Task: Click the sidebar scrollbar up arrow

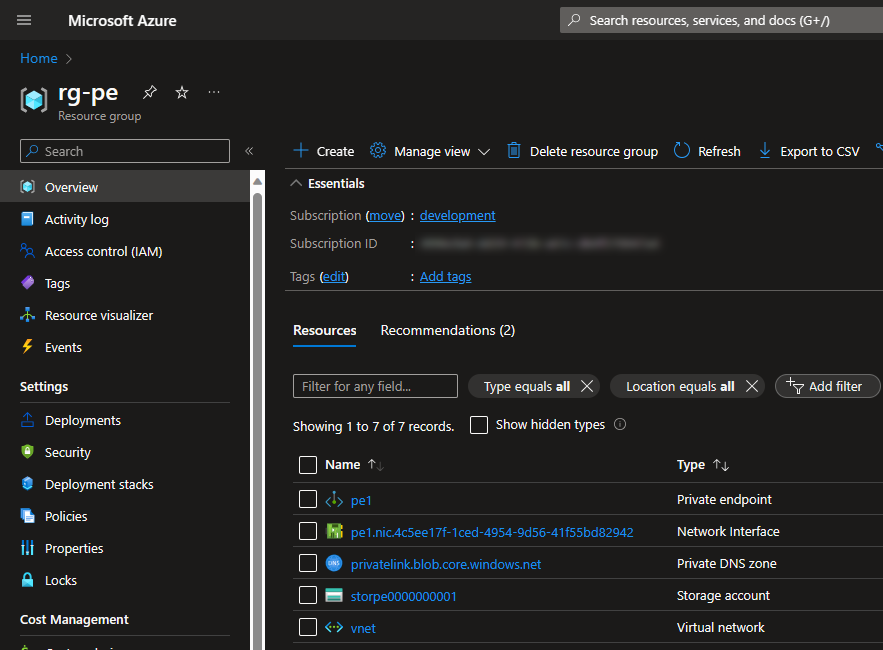Action: (257, 181)
